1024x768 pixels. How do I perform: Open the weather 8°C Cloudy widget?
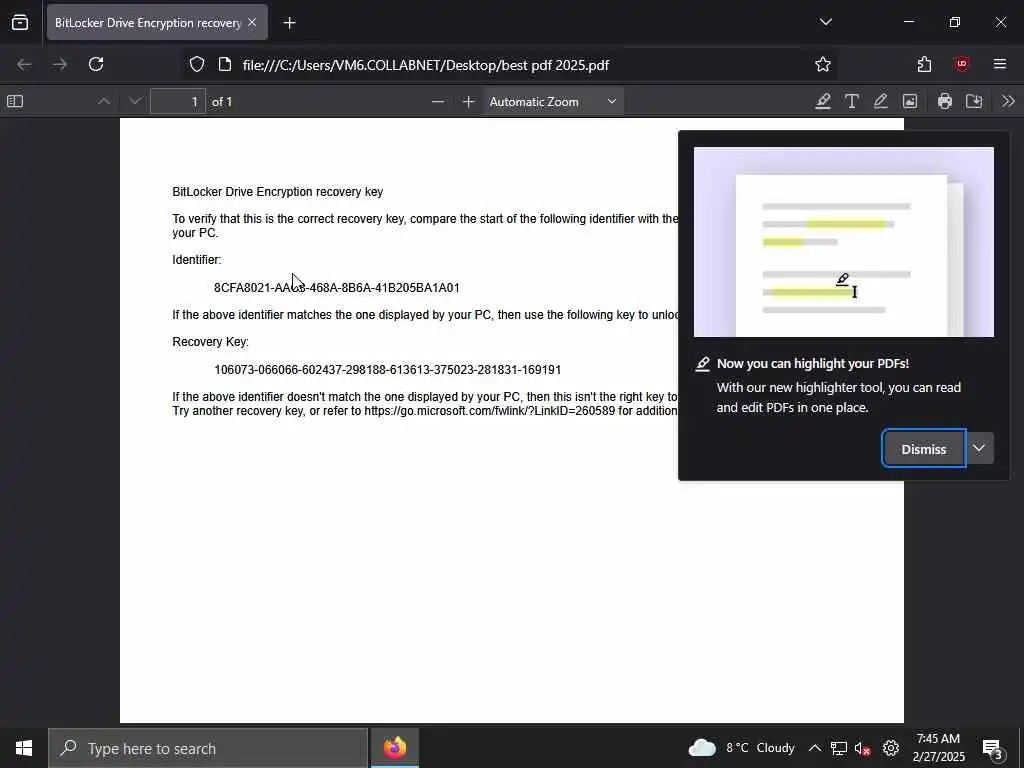(x=742, y=748)
